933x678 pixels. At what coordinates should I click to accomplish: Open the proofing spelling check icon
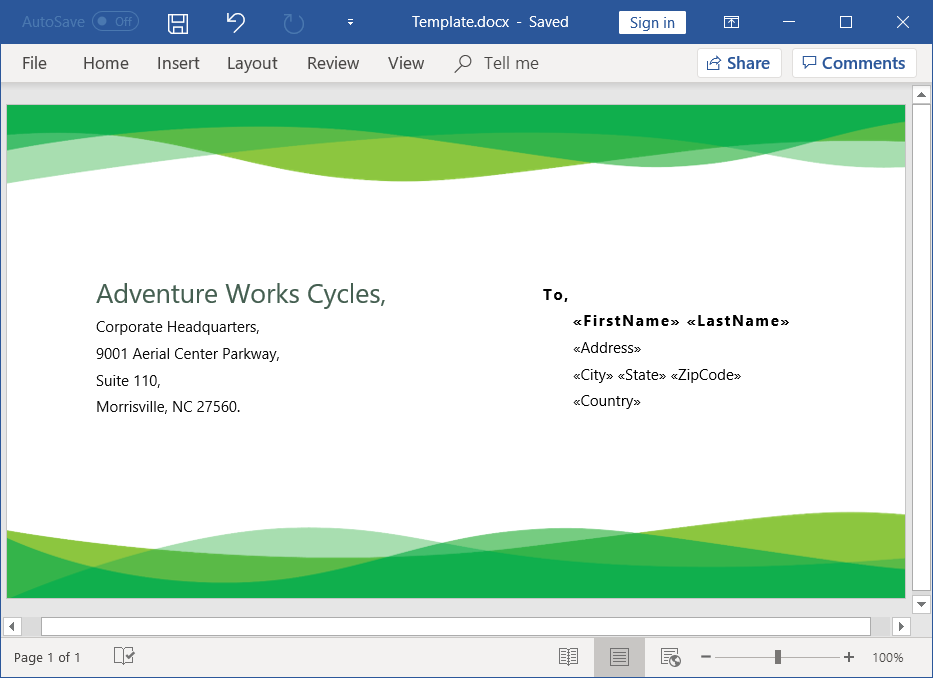(x=124, y=656)
